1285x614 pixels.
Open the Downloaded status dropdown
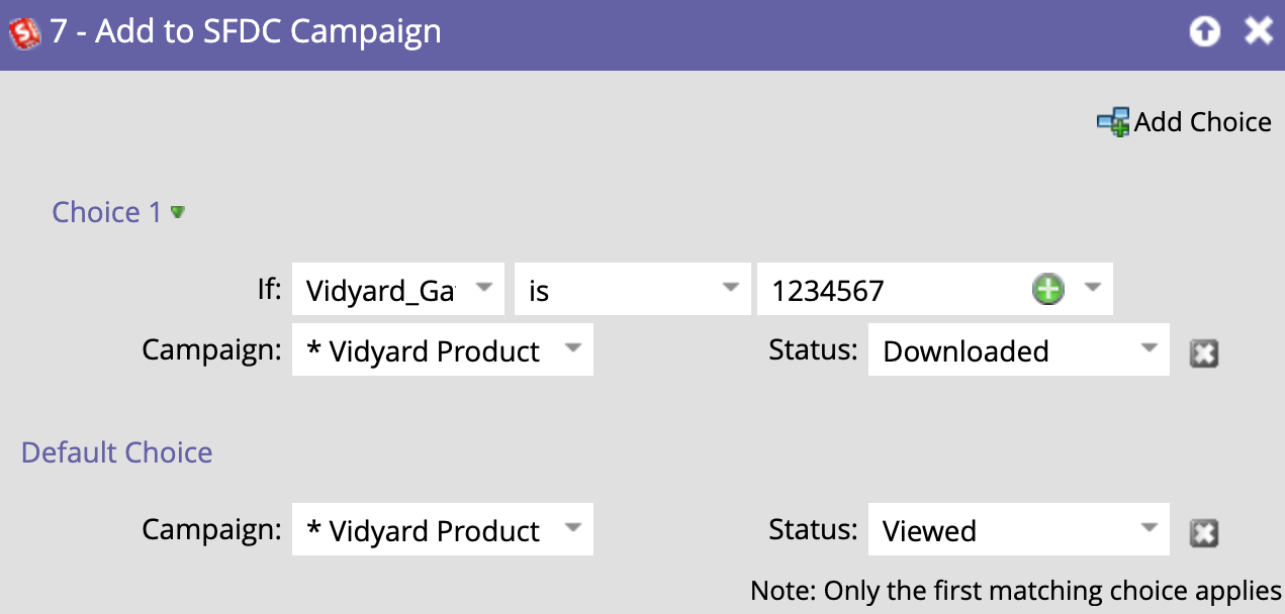pyautogui.click(x=1018, y=350)
